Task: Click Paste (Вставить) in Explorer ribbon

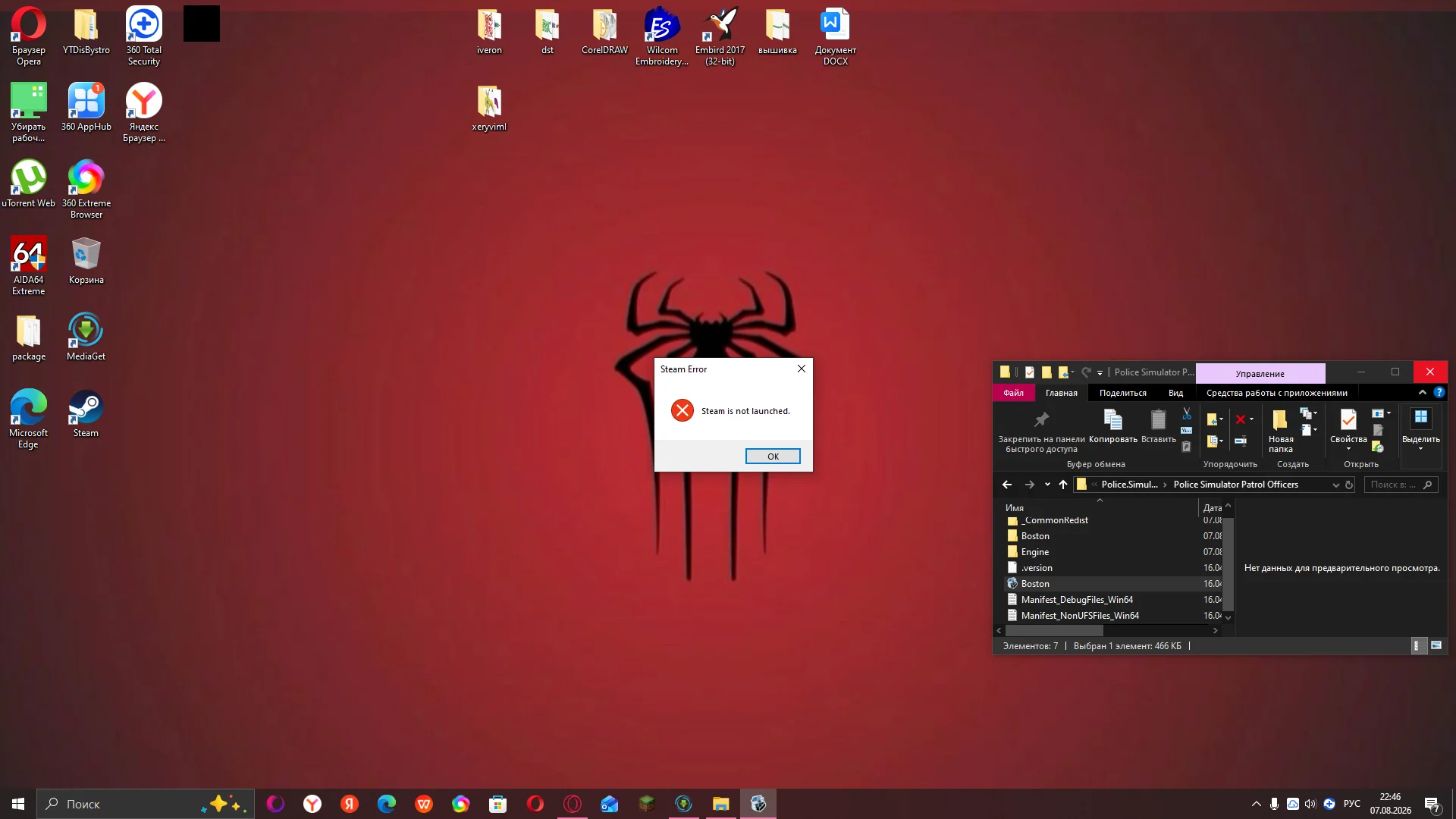Action: click(1159, 426)
